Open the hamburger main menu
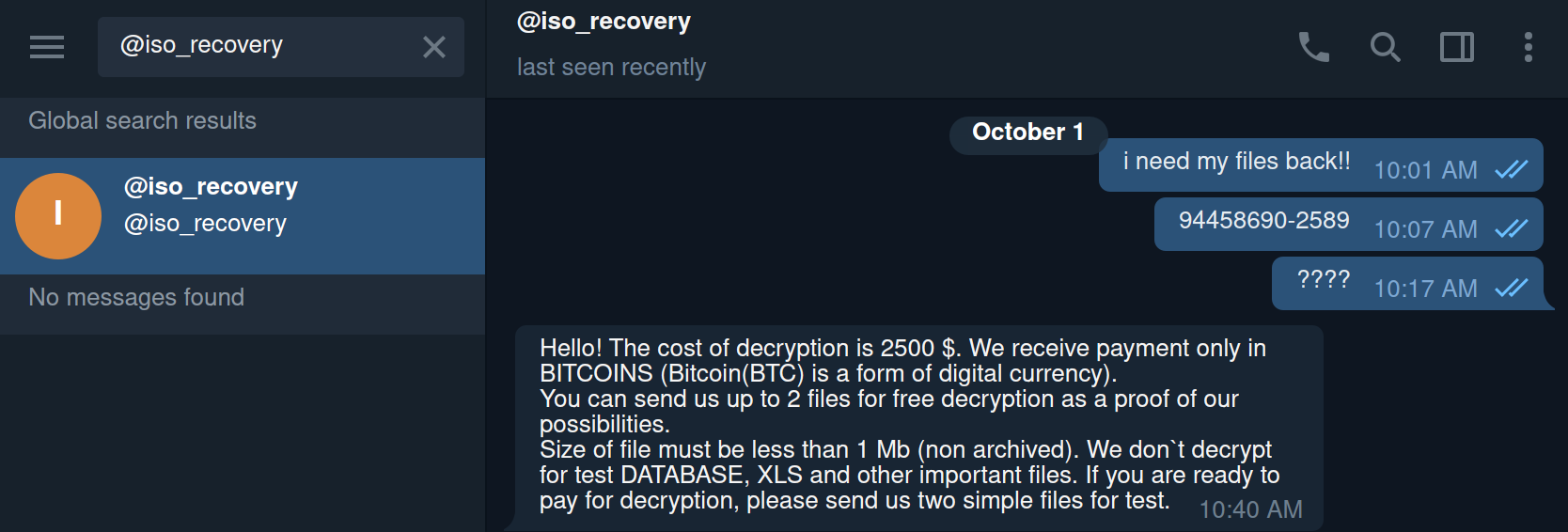 point(47,47)
